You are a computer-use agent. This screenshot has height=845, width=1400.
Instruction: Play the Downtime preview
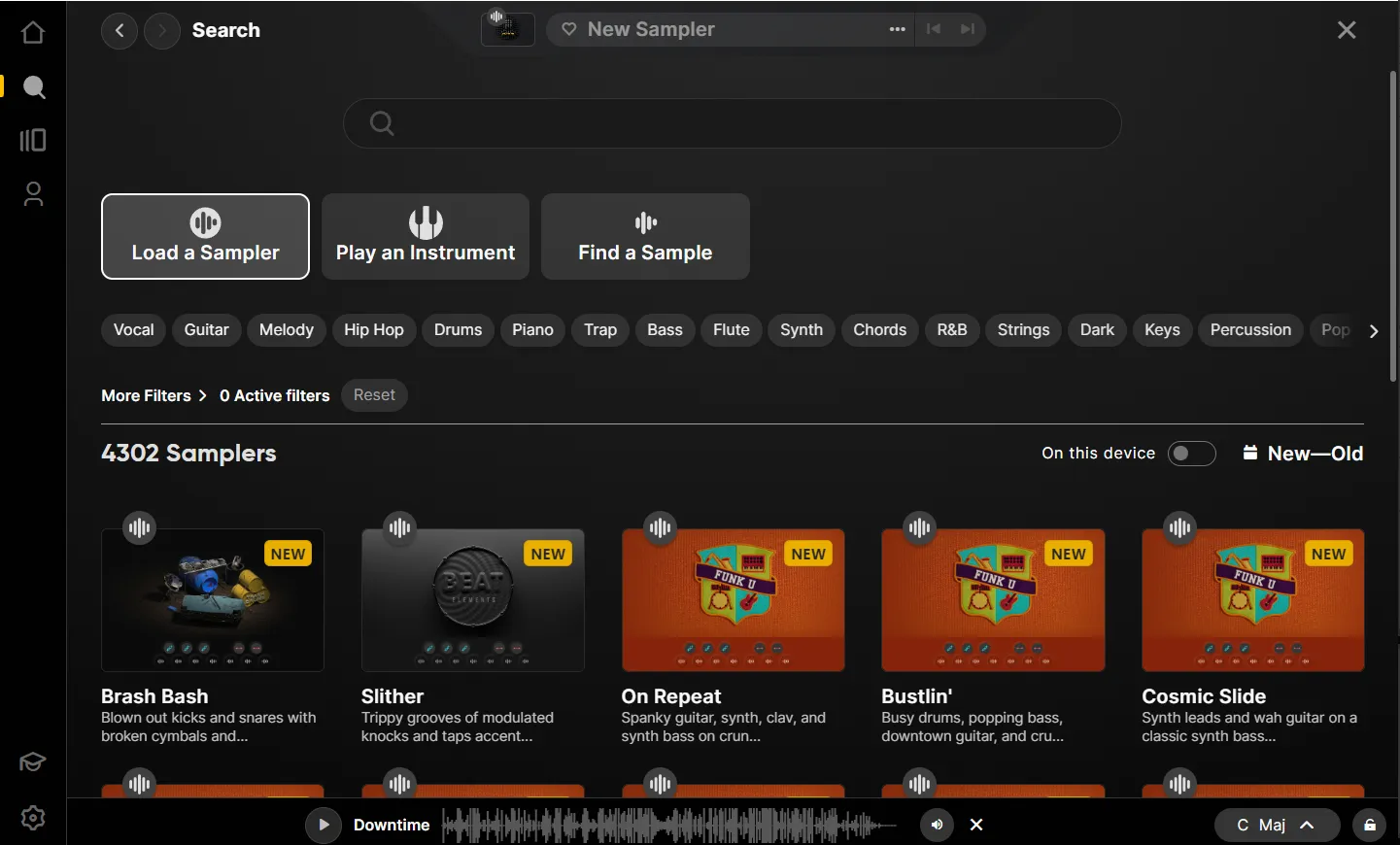point(324,825)
